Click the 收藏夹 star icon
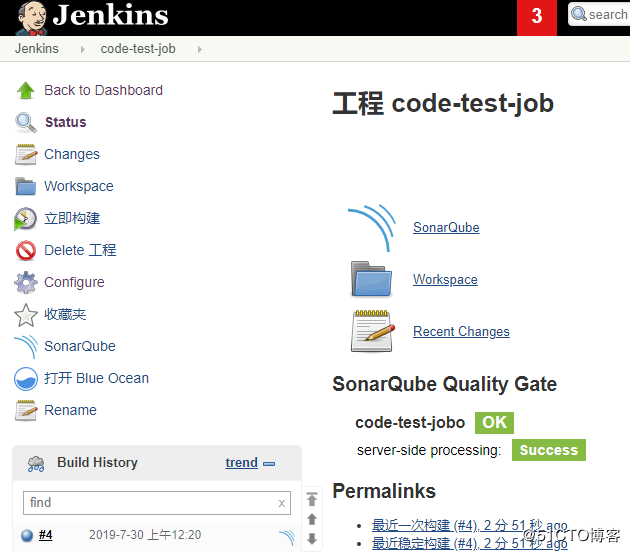The height and width of the screenshot is (552, 630). [x=26, y=315]
